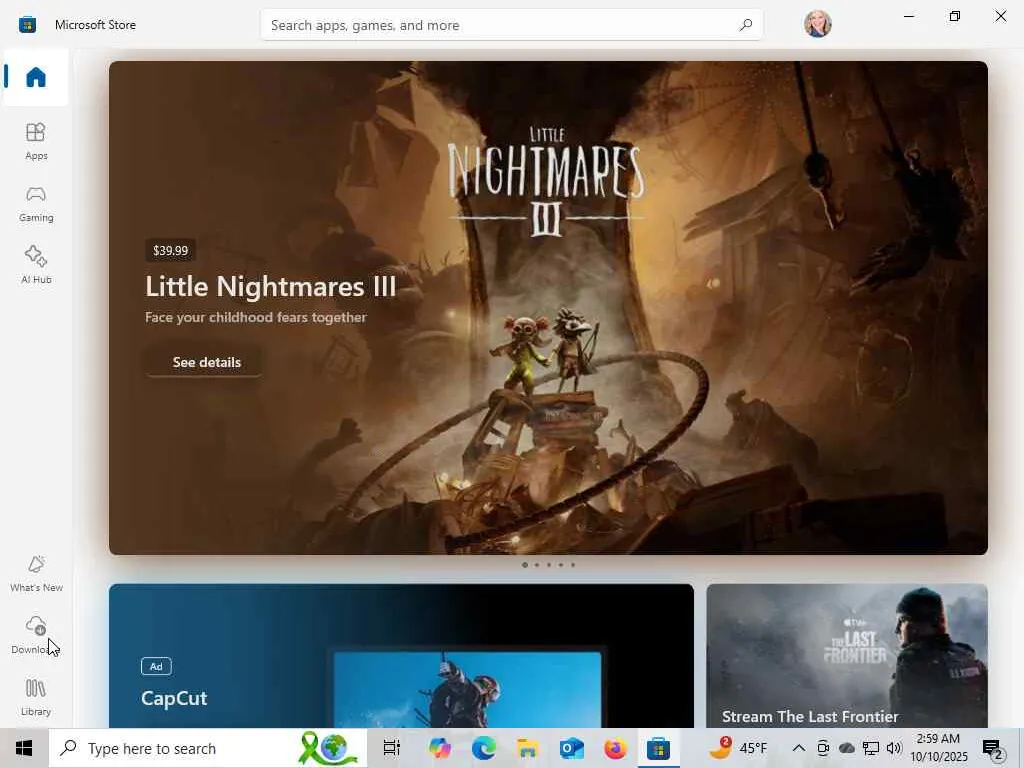
Task: Open the CapCut ad card
Action: click(x=401, y=656)
